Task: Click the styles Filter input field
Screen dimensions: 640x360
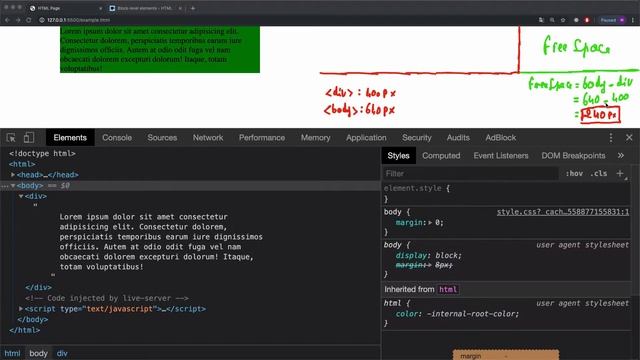Action: click(x=470, y=174)
